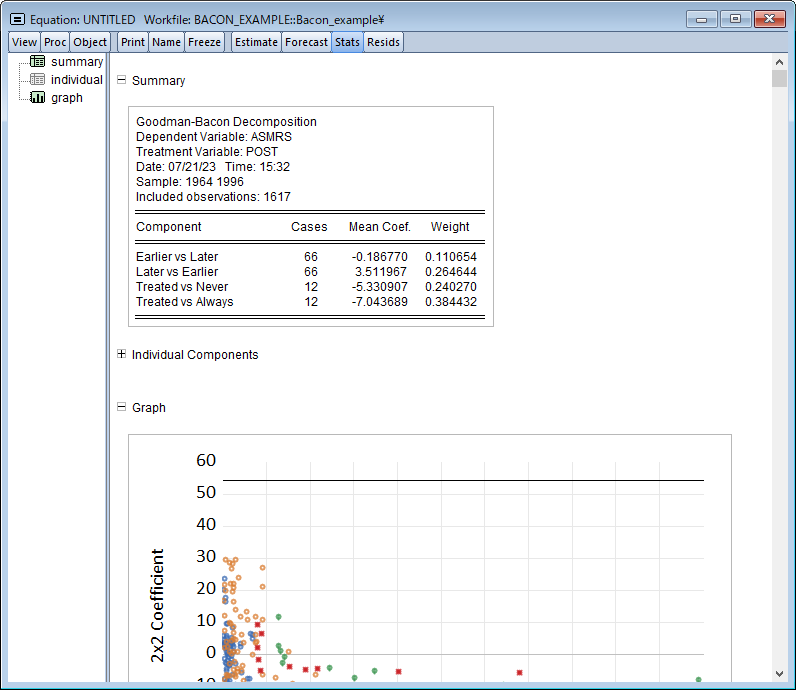Viewport: 796px width, 690px height.
Task: Click the Cases column header
Action: coord(309,227)
